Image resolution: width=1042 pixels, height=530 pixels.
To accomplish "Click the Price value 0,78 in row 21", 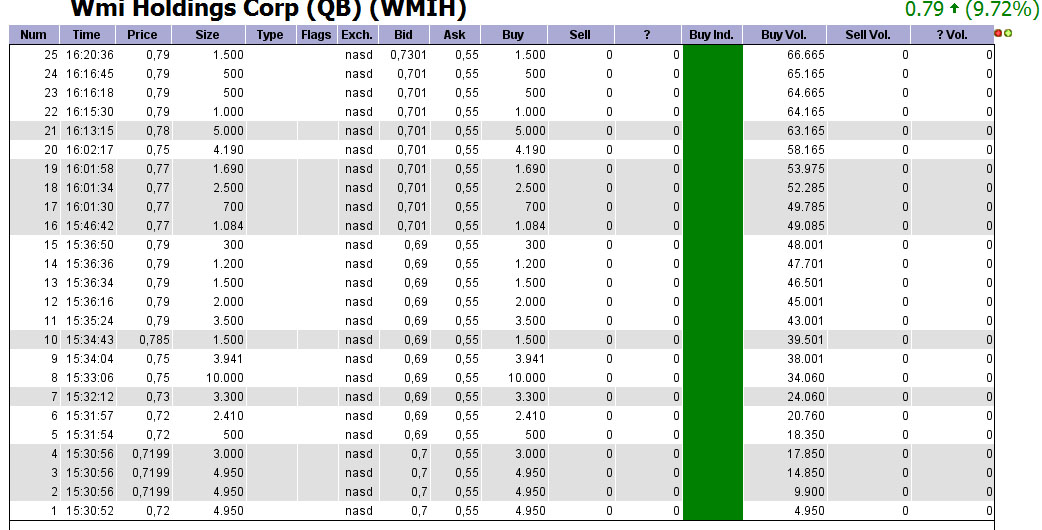I will coord(158,131).
